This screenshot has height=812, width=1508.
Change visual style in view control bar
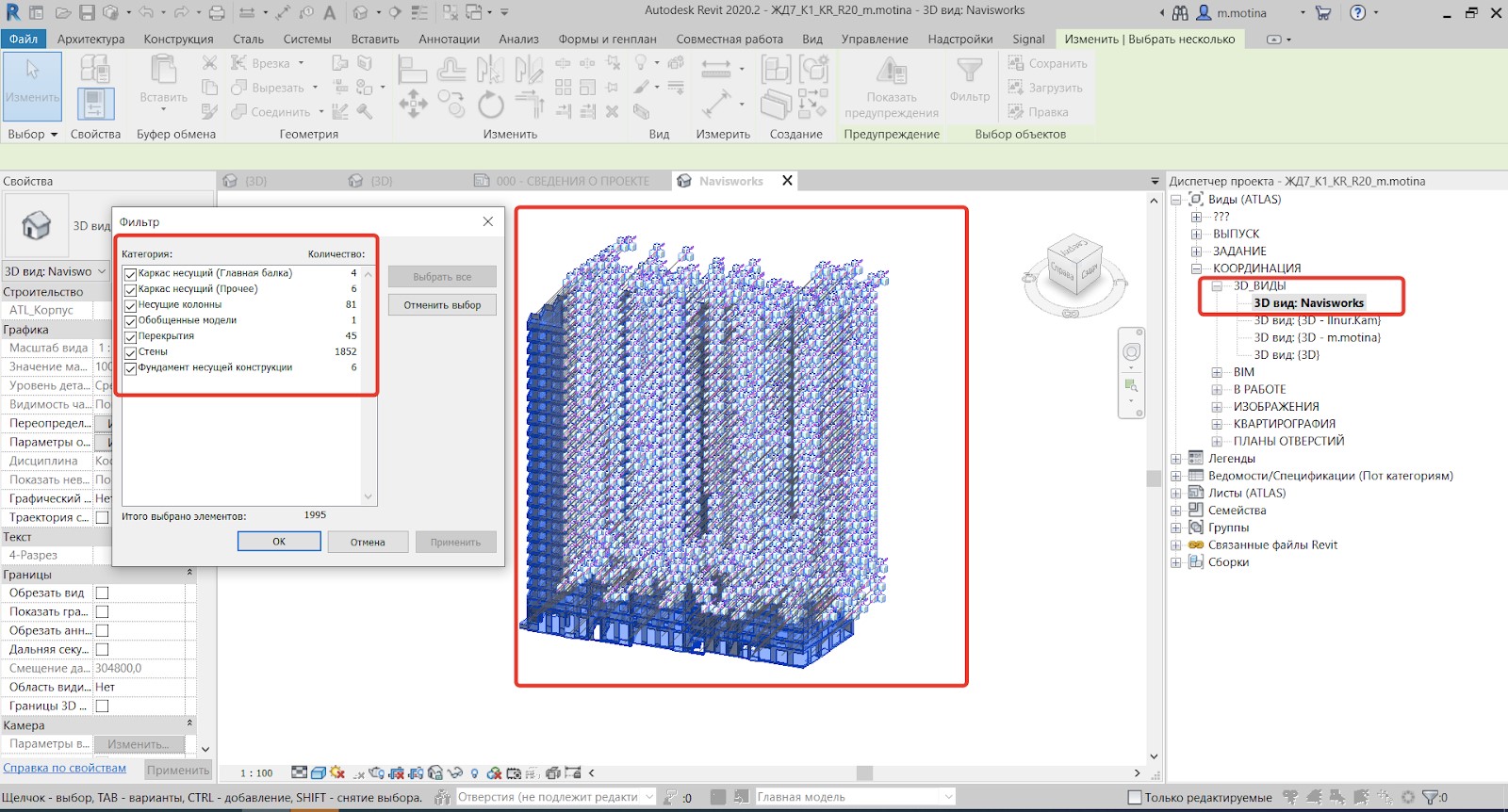pos(318,772)
